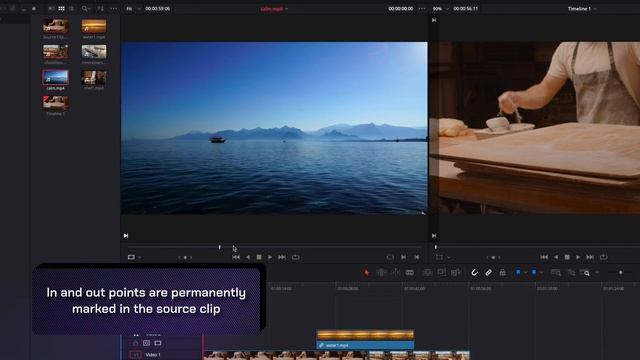The height and width of the screenshot is (360, 640).
Task: Go to last frame in source viewer
Action: pyautogui.click(x=282, y=257)
